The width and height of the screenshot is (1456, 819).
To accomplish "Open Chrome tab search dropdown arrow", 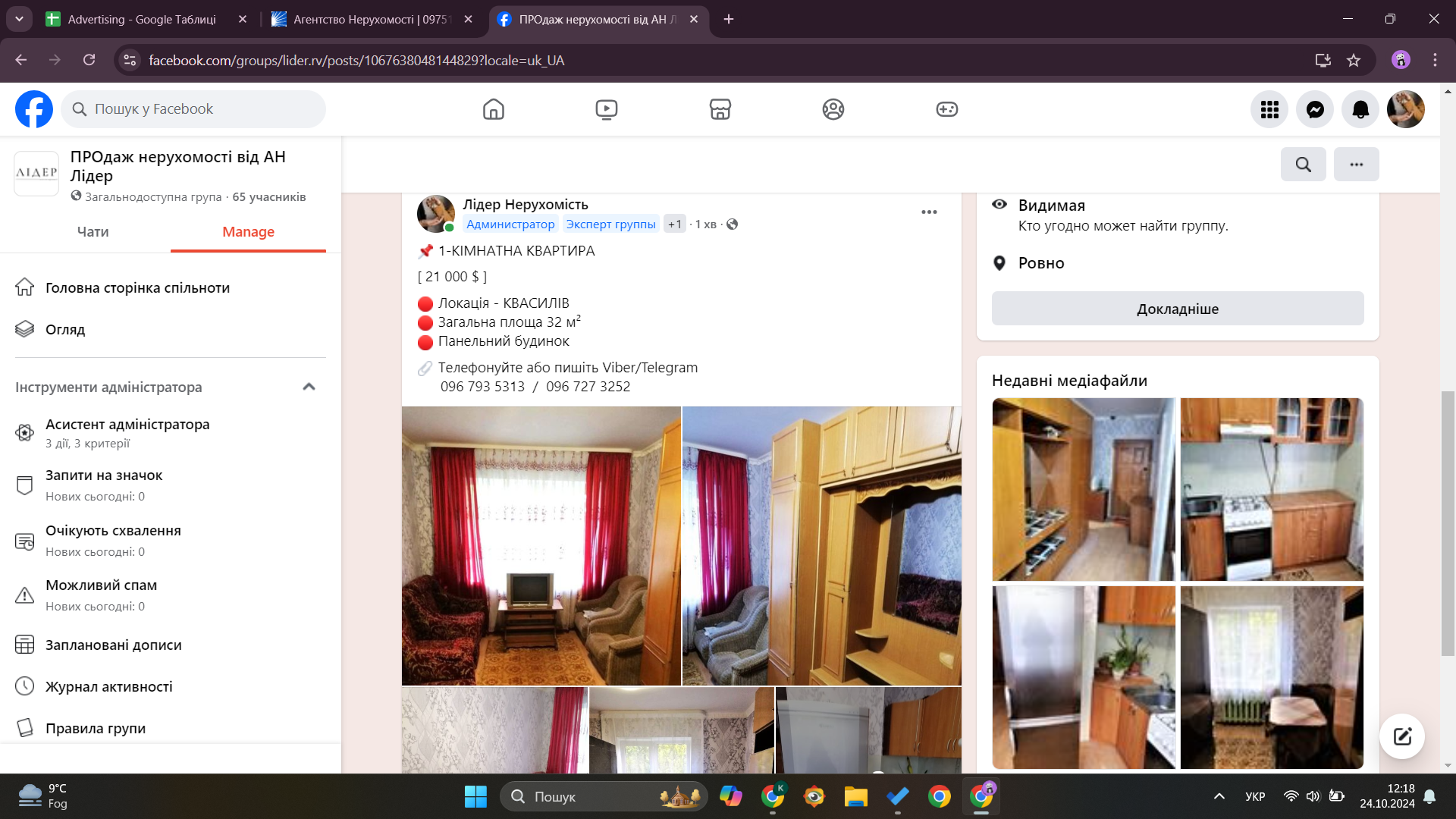I will pyautogui.click(x=19, y=19).
